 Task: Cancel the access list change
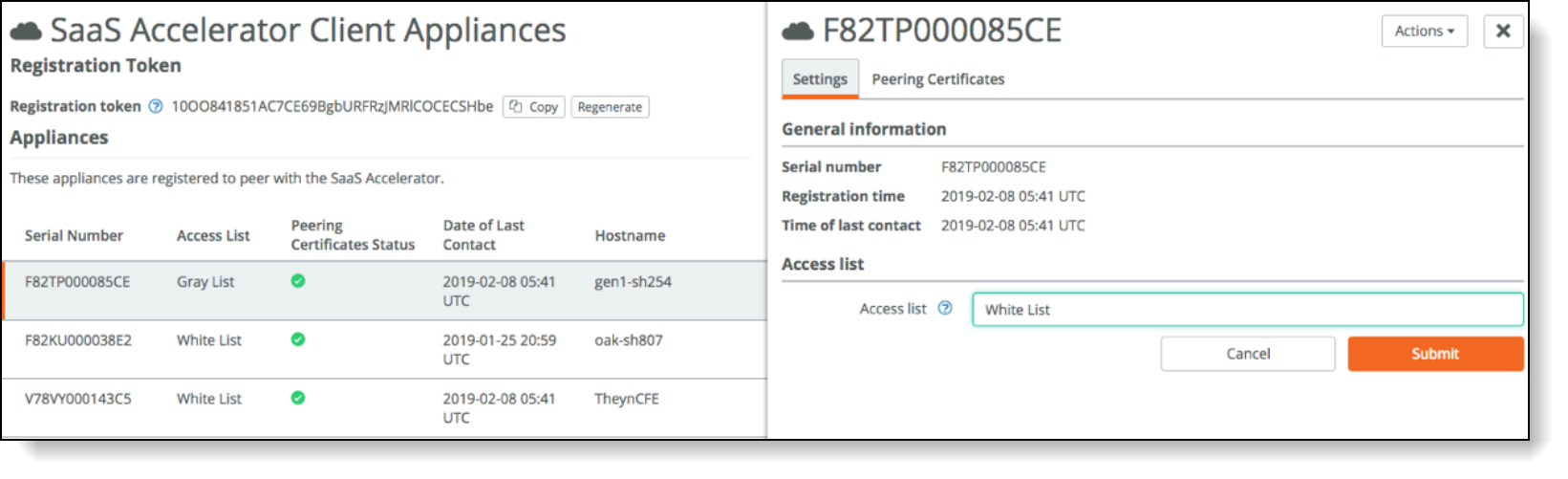[1248, 354]
